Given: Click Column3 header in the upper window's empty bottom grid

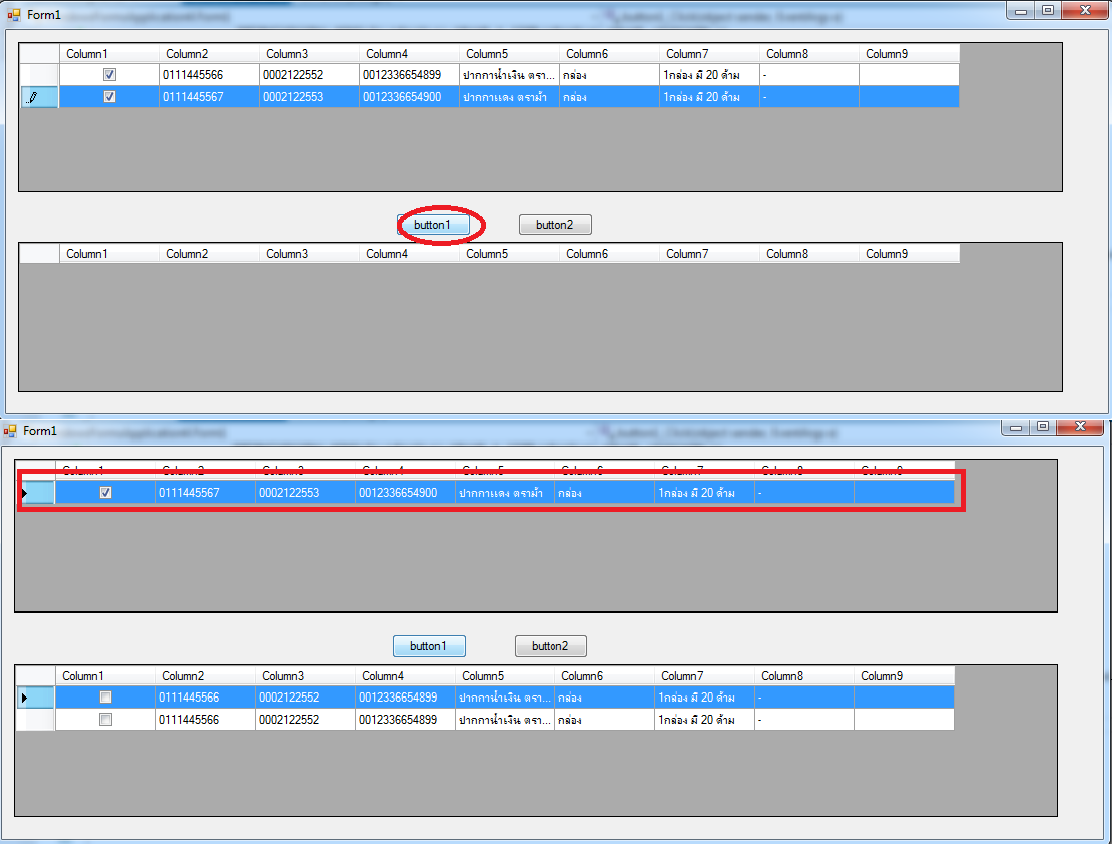Looking at the screenshot, I should (309, 254).
